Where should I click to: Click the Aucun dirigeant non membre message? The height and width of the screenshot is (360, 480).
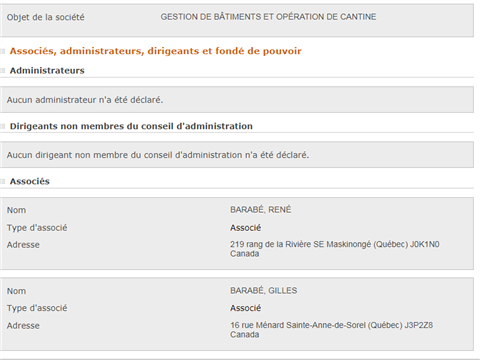click(158, 155)
